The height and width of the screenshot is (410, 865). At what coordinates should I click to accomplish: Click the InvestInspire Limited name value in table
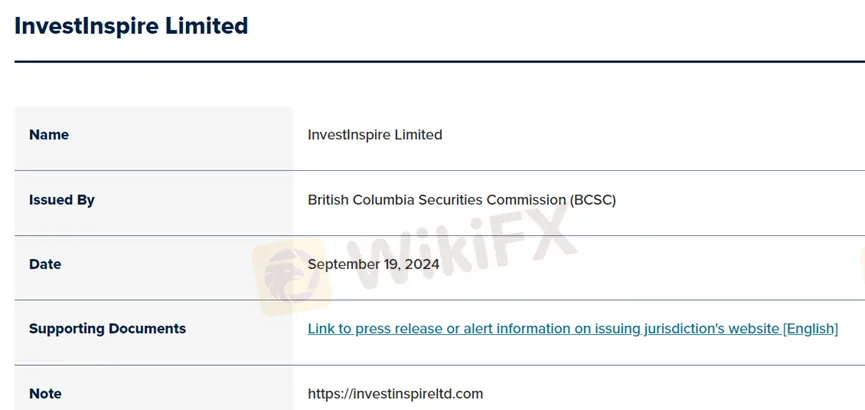click(375, 135)
